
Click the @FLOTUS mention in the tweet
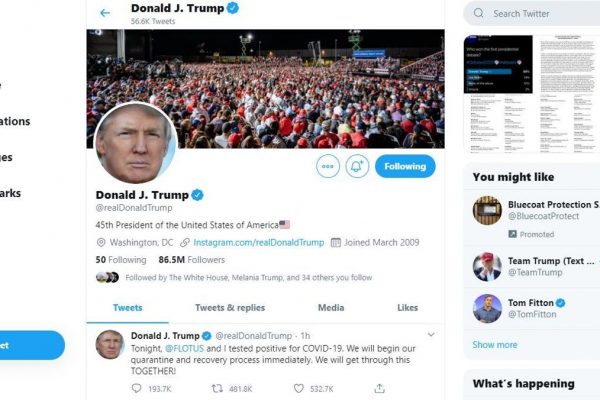[x=184, y=349]
